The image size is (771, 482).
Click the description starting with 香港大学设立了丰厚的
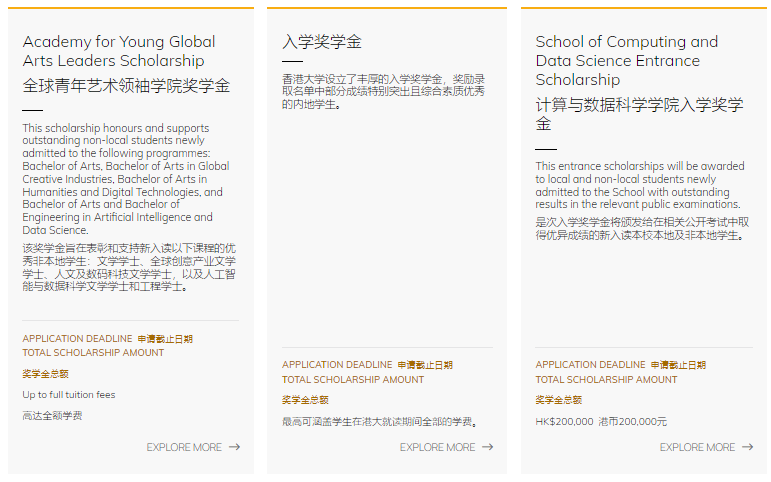coord(383,91)
